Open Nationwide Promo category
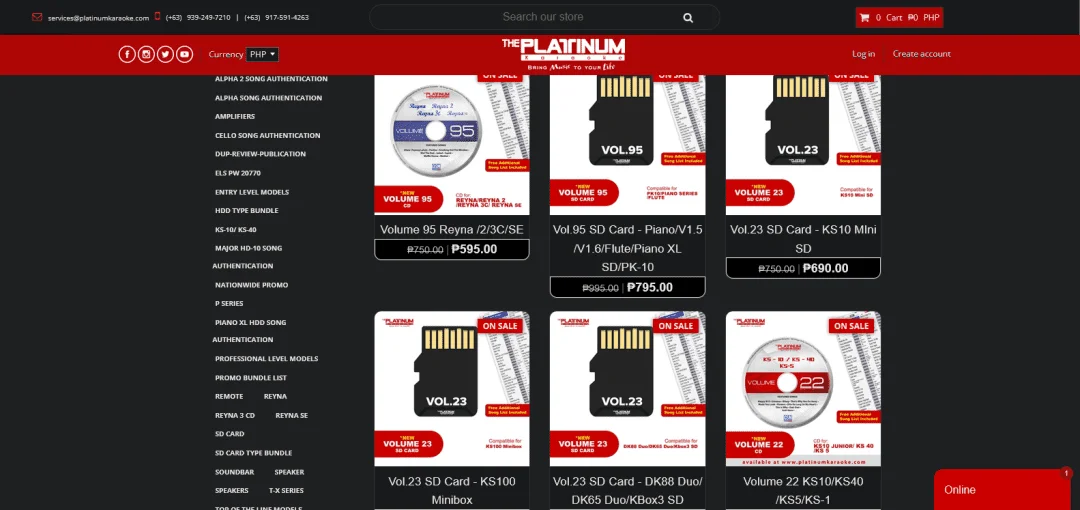 coord(251,285)
